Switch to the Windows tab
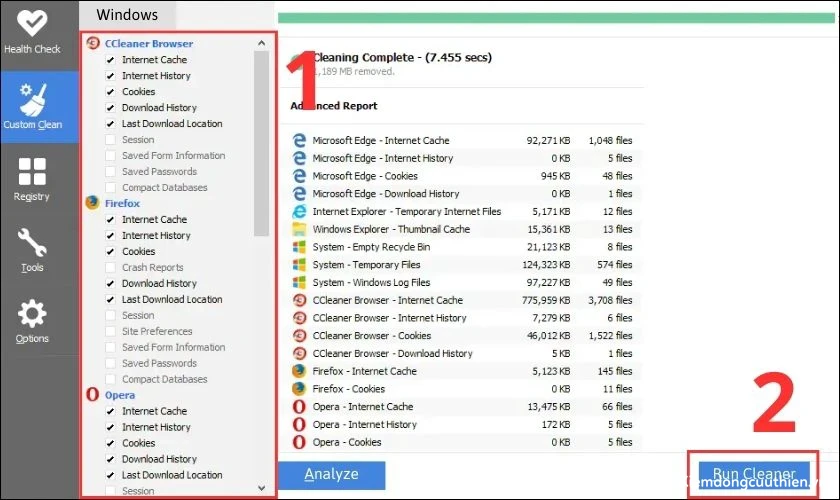Image resolution: width=840 pixels, height=500 pixels. click(x=127, y=14)
